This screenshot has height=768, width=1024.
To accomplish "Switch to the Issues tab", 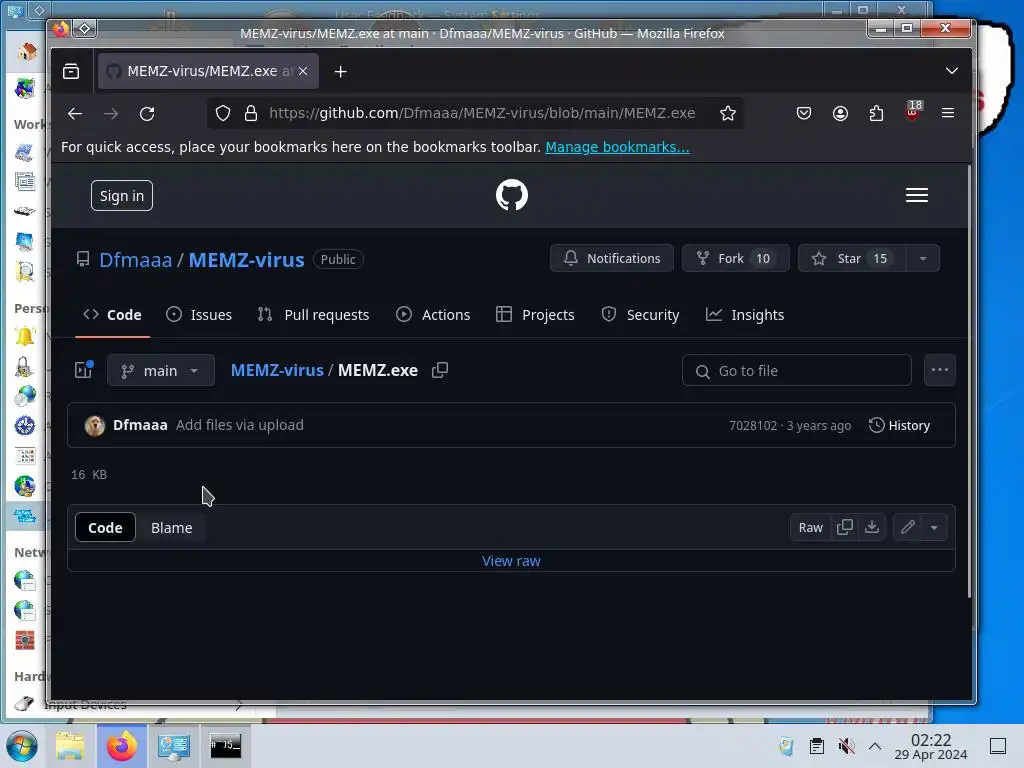I will [x=199, y=315].
